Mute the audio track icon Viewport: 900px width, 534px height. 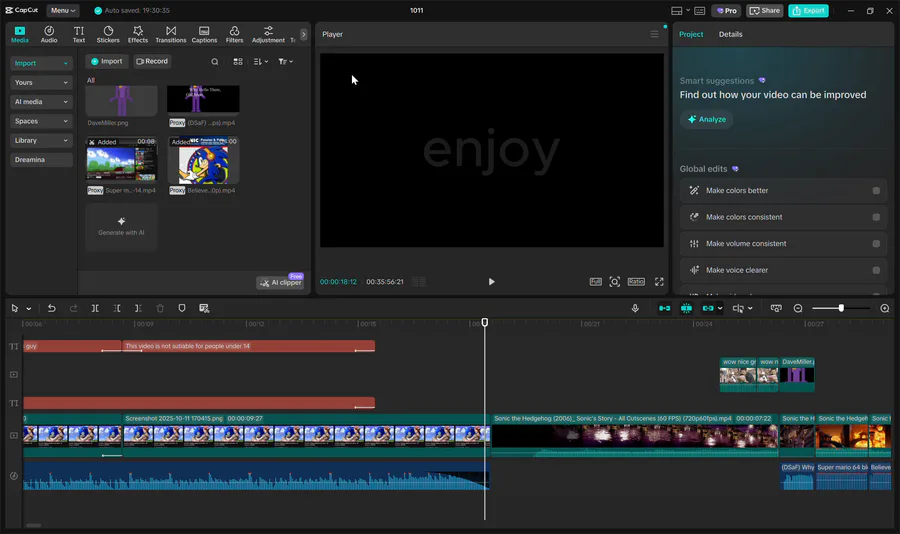(14, 475)
